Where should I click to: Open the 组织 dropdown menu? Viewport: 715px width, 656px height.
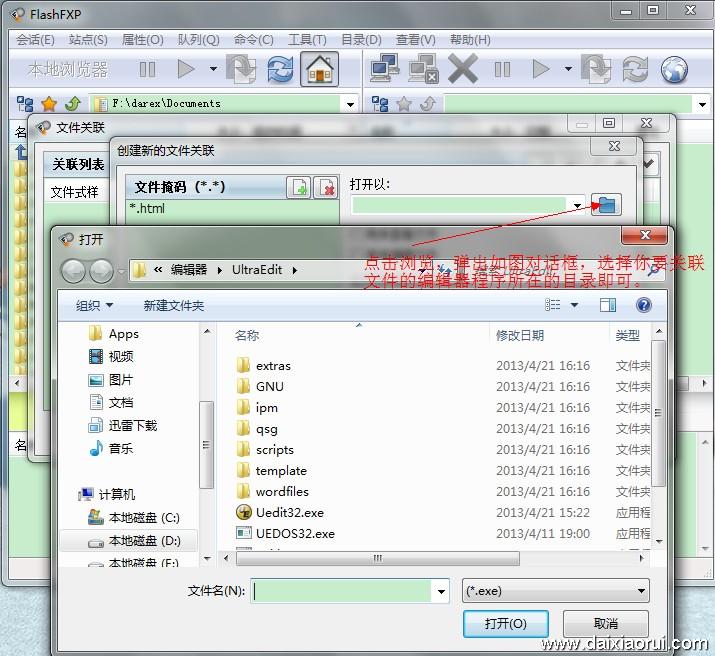point(94,305)
